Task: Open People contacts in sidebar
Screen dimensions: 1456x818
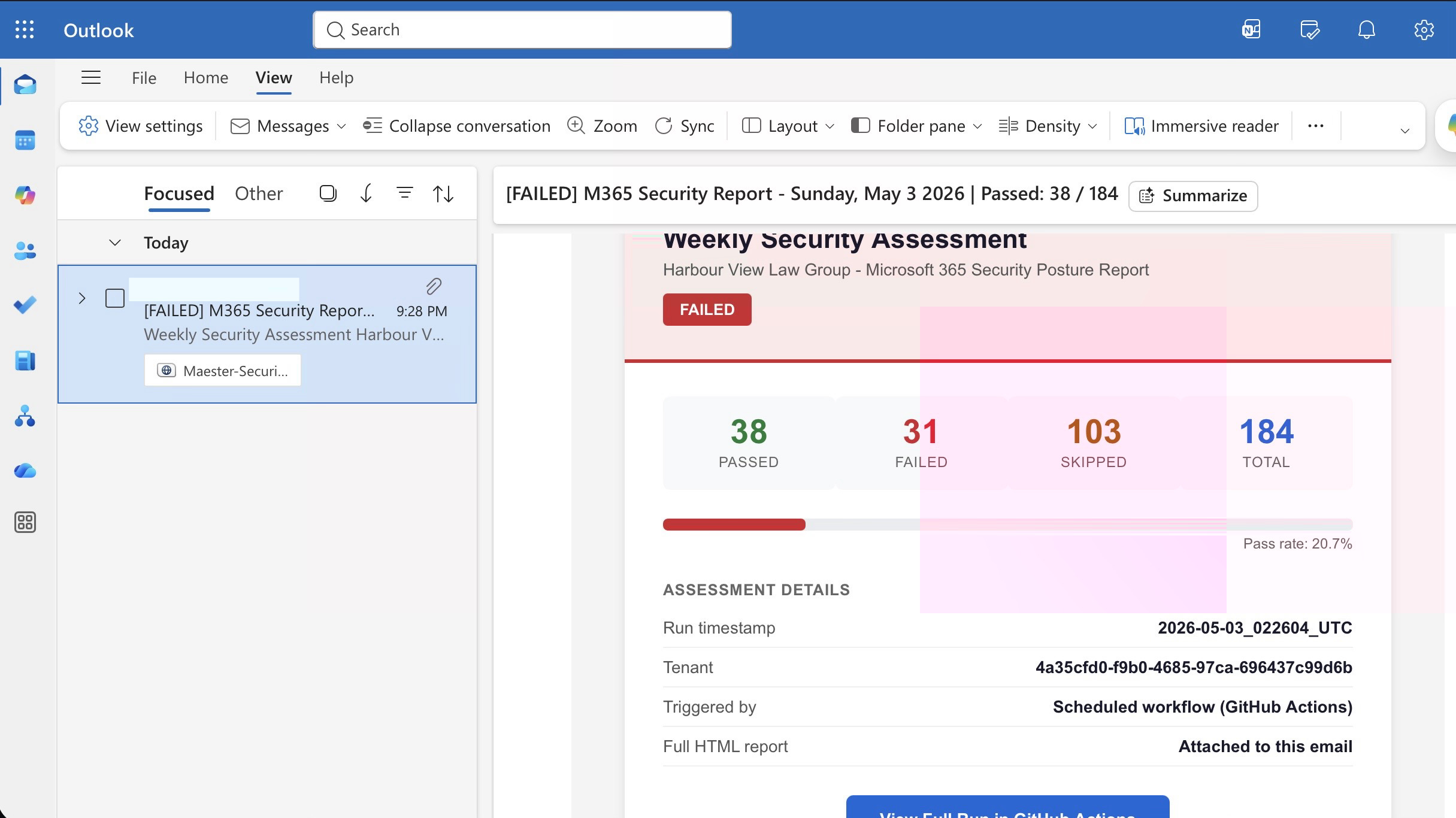Action: tap(25, 250)
